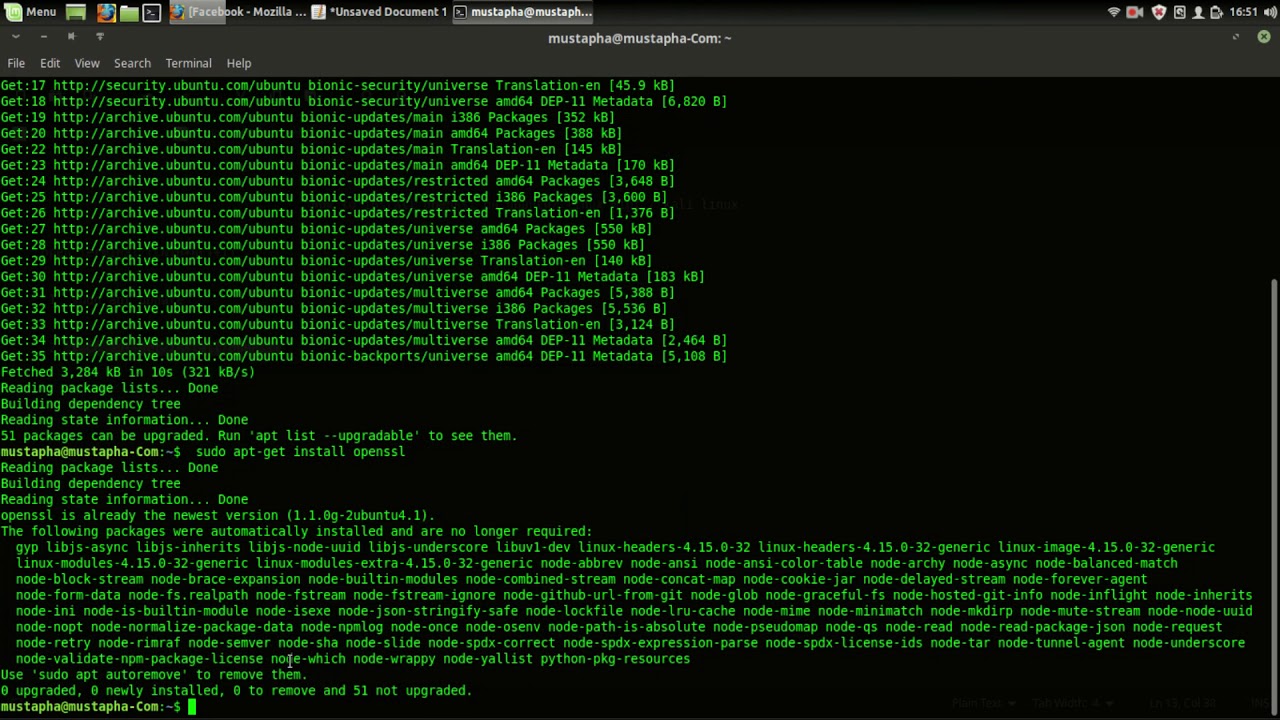Open the File menu
Screen dimensions: 1280x720
(16, 63)
